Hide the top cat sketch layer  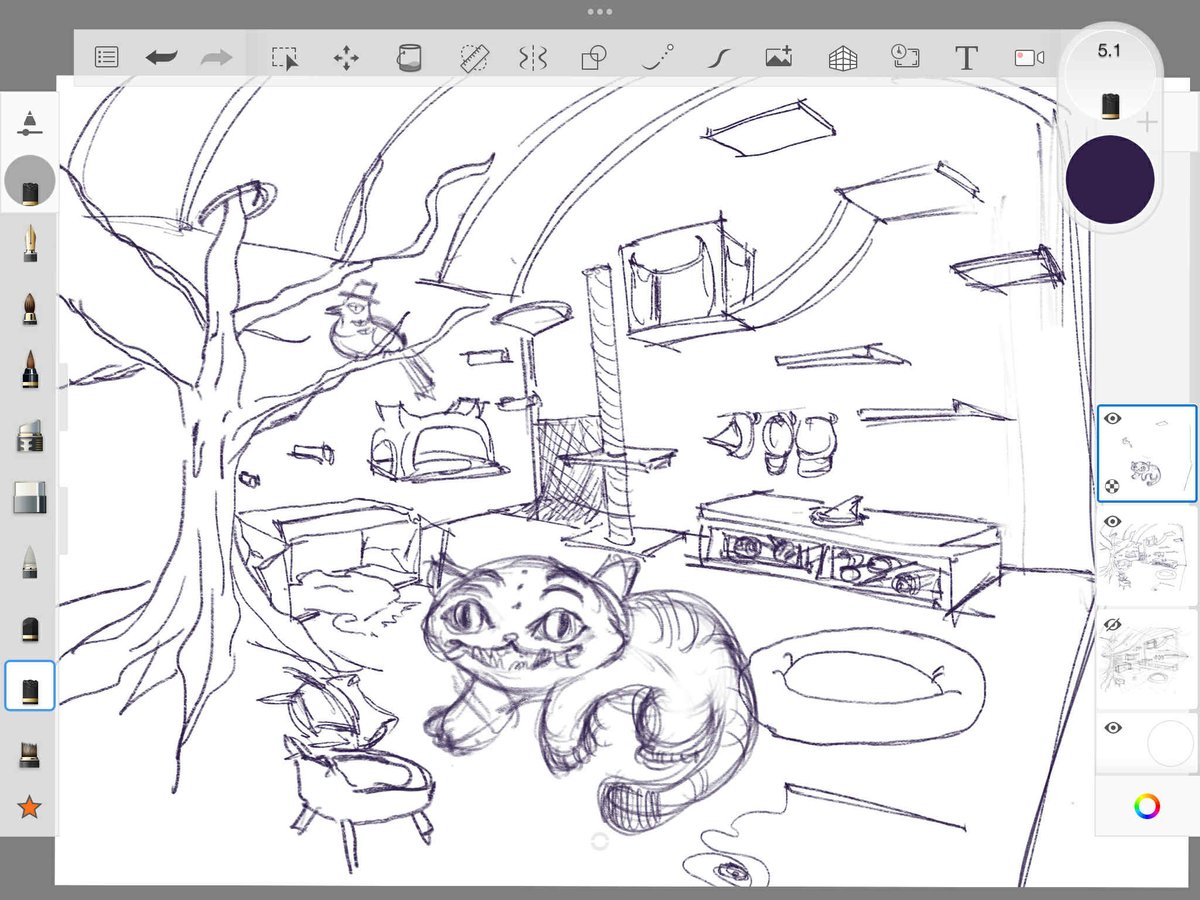(1113, 419)
